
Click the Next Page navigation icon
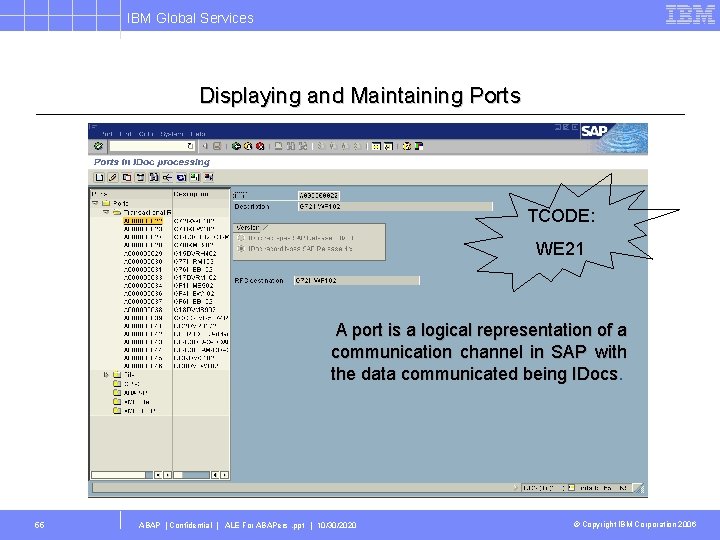[345, 146]
